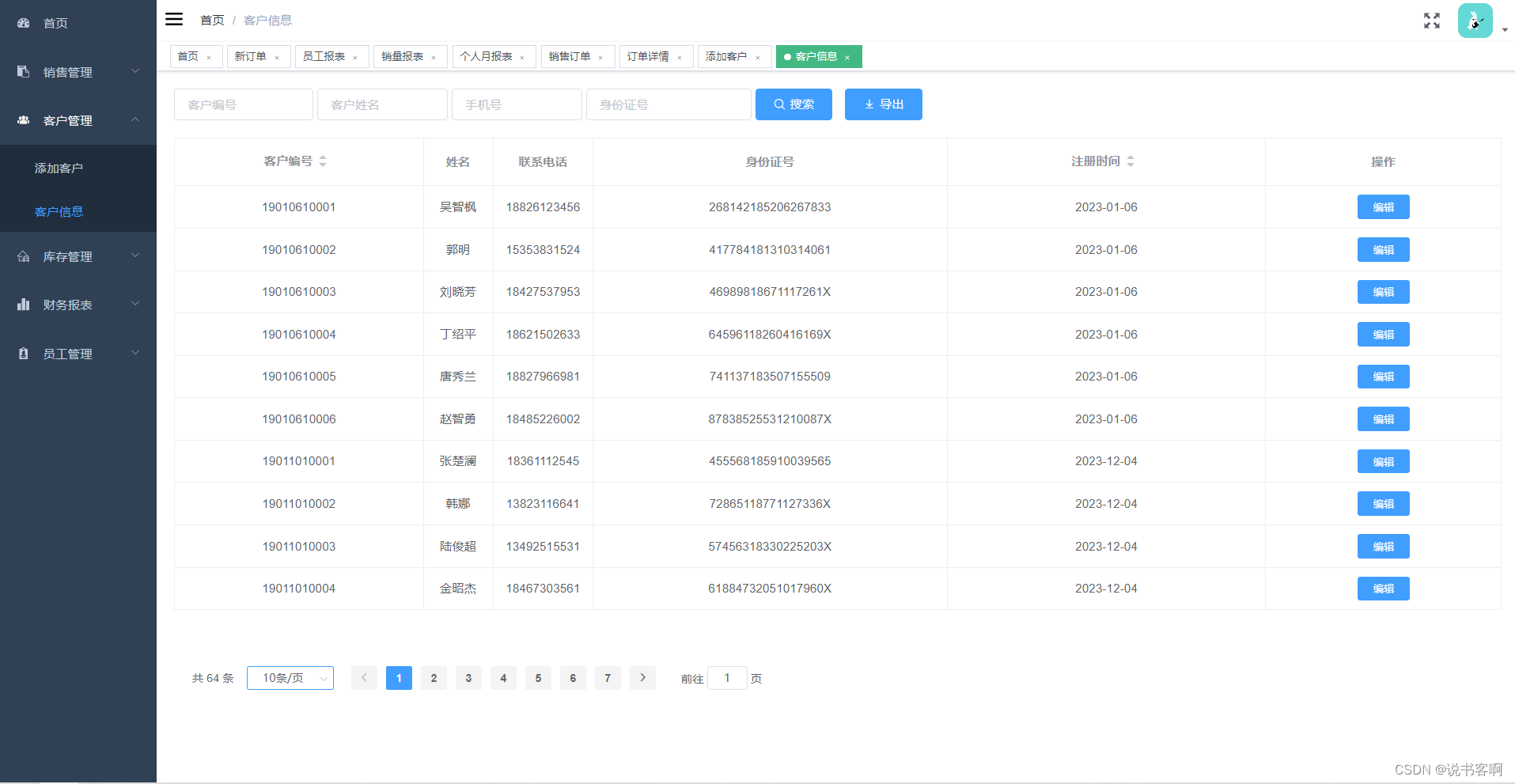Close the active 客户信息 tab
The image size is (1515, 784).
847,57
